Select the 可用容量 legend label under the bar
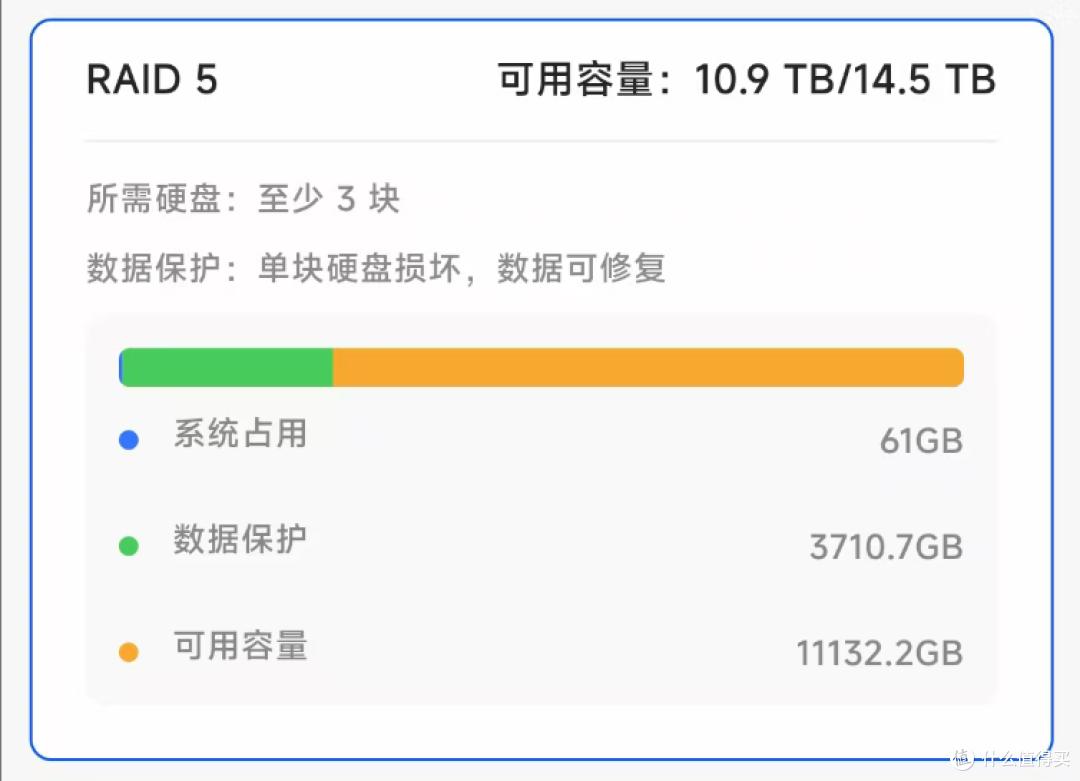Viewport: 1080px width, 781px height. click(x=240, y=646)
